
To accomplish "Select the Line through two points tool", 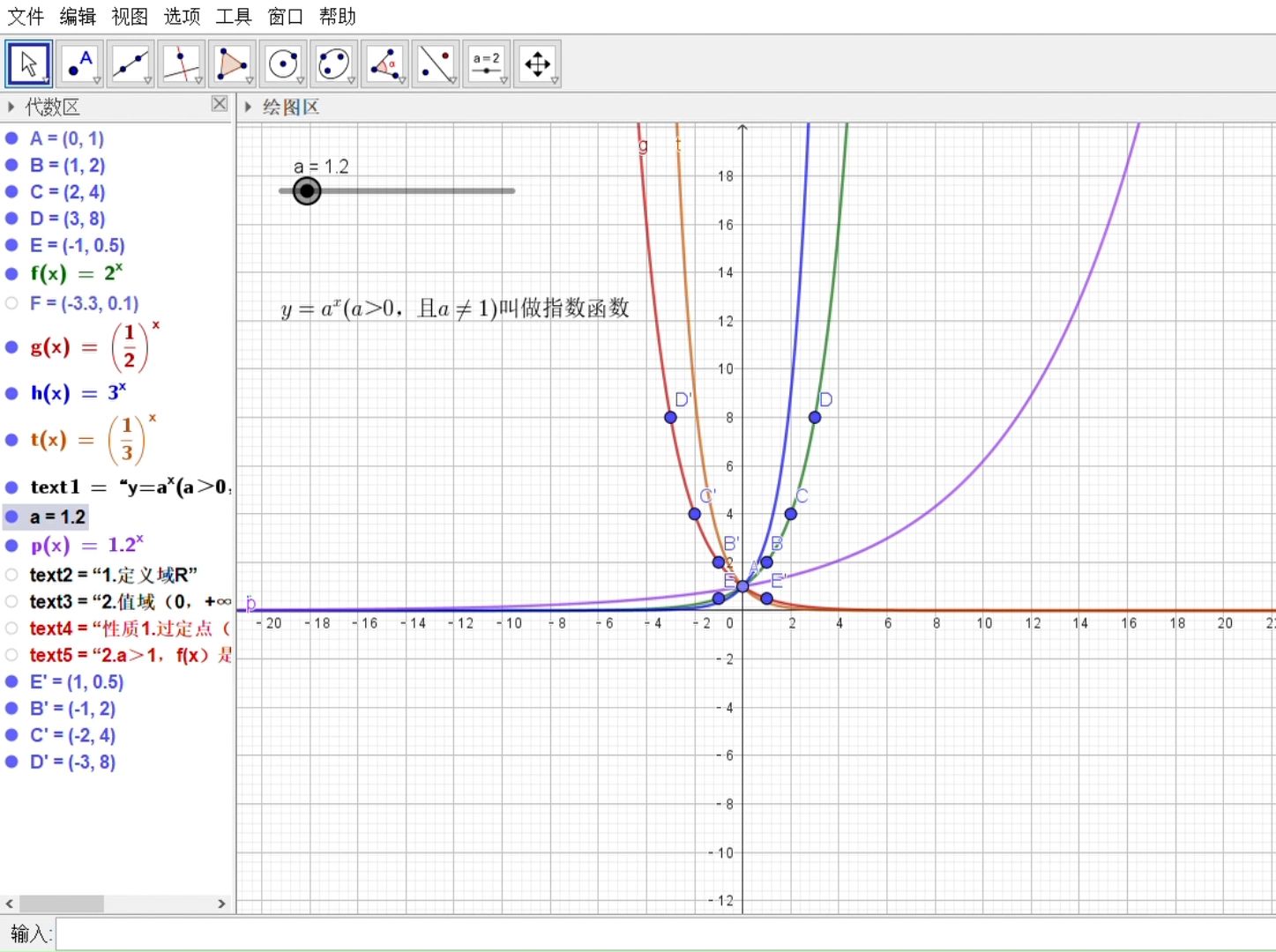I will coord(131,63).
